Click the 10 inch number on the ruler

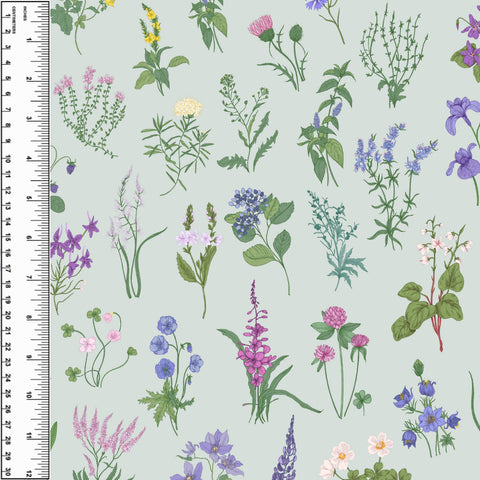tap(29, 395)
